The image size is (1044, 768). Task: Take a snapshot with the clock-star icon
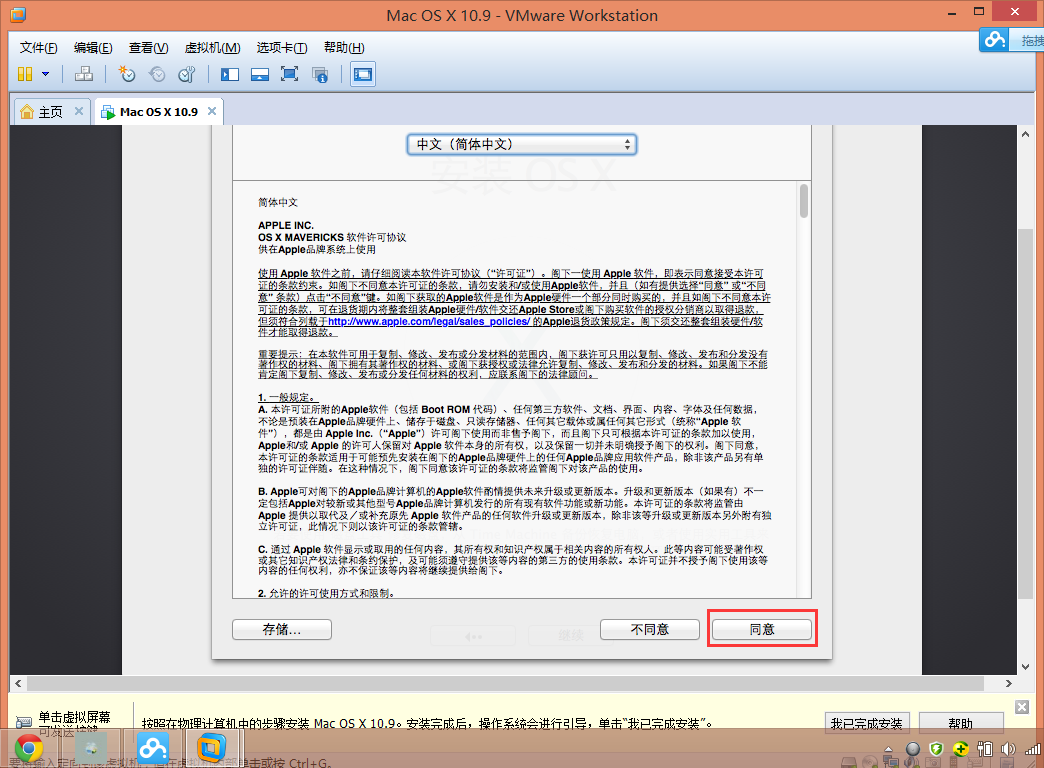tap(127, 74)
